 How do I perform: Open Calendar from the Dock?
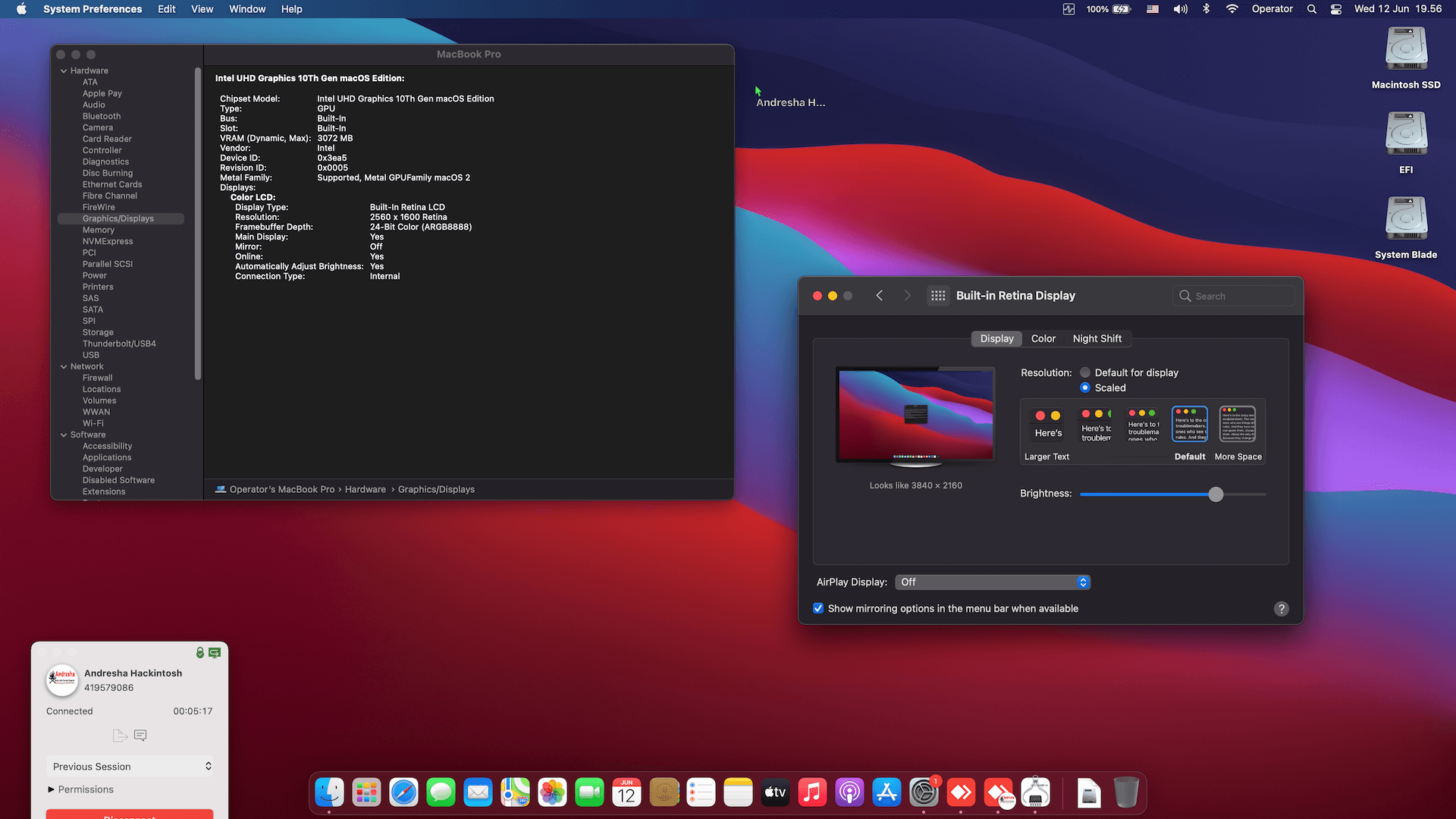[626, 793]
